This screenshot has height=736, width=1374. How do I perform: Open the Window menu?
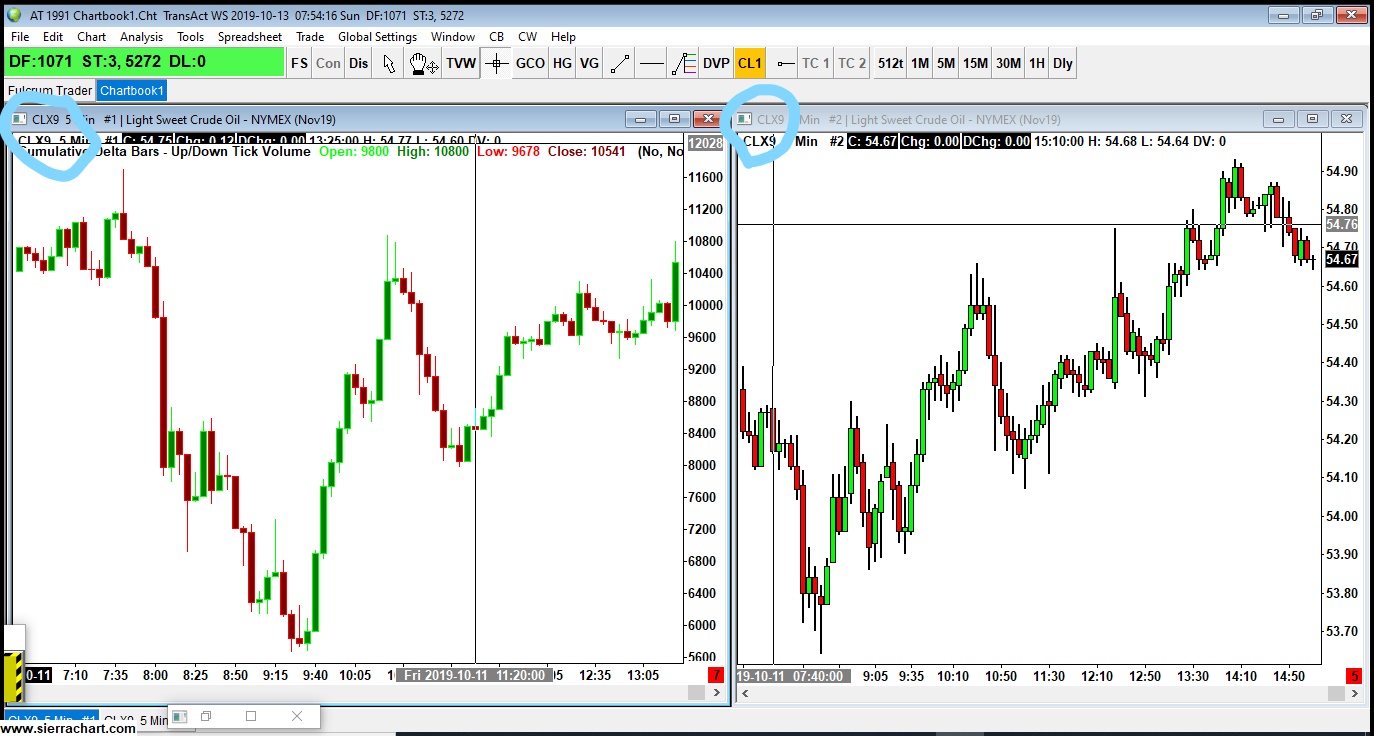[x=453, y=37]
